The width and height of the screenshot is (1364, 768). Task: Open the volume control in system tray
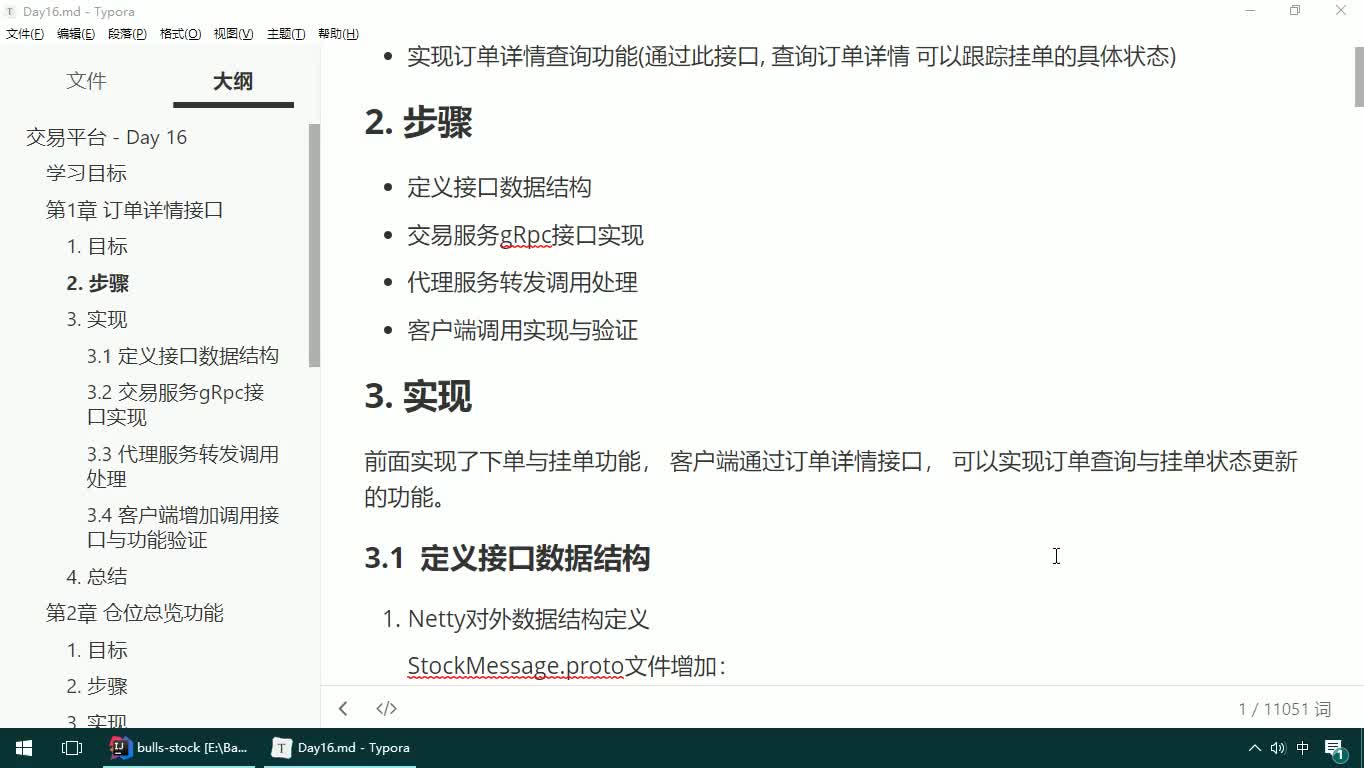pos(1278,748)
